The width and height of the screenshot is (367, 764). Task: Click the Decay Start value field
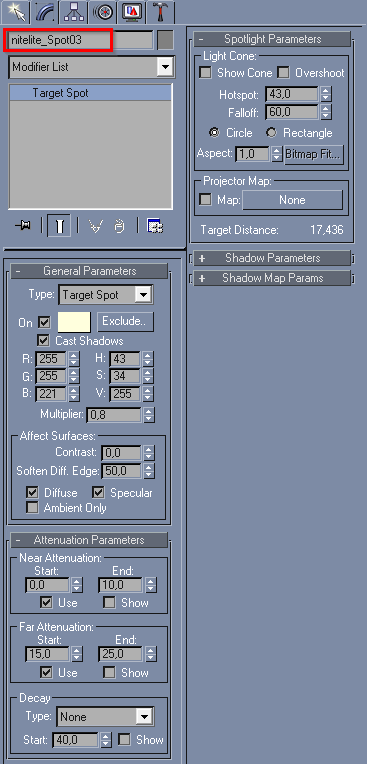click(76, 740)
